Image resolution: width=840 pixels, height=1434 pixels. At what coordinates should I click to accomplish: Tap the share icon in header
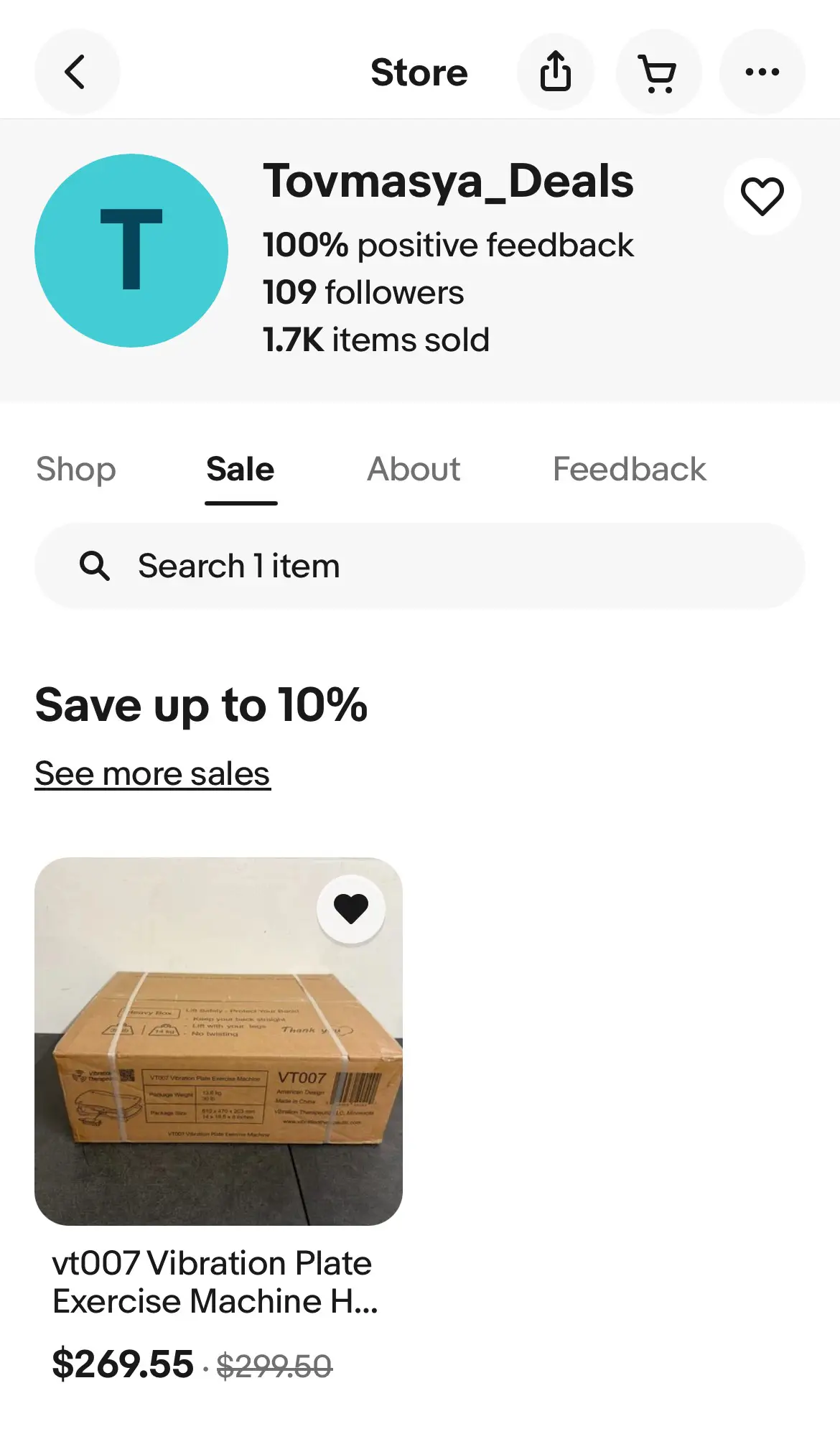tap(556, 72)
